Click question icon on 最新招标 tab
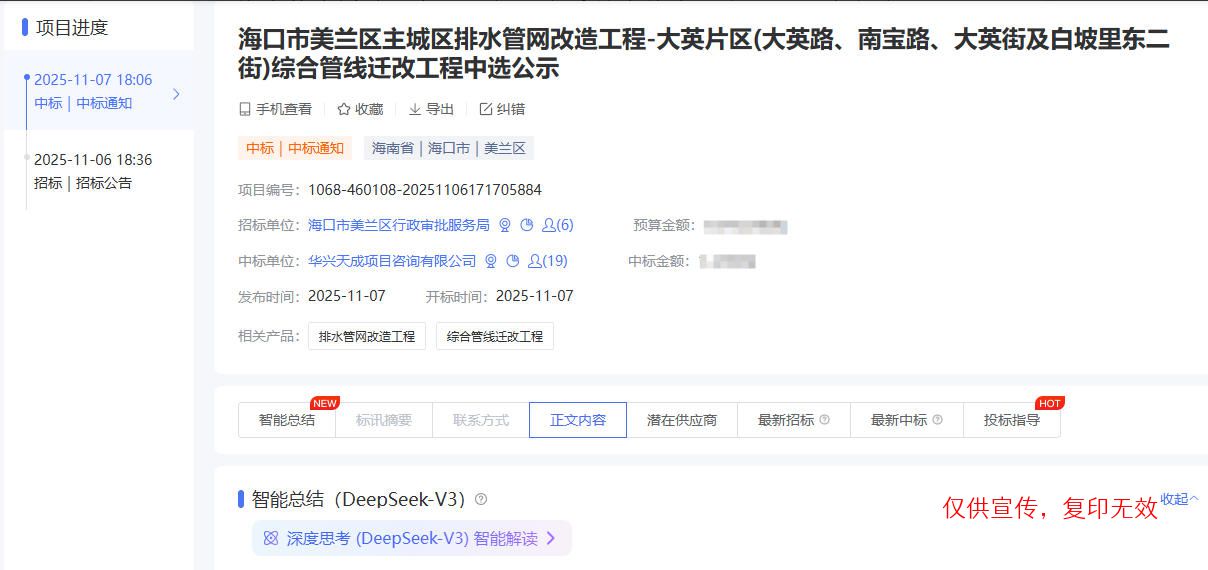 click(824, 420)
